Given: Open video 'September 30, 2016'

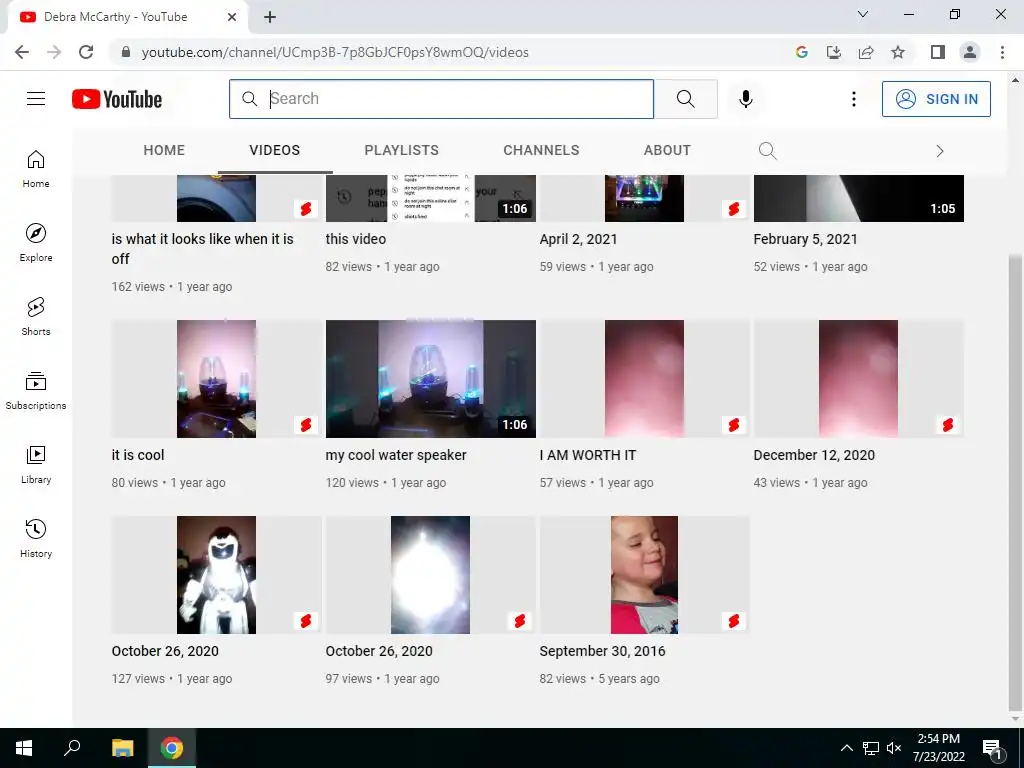Looking at the screenshot, I should point(602,651).
